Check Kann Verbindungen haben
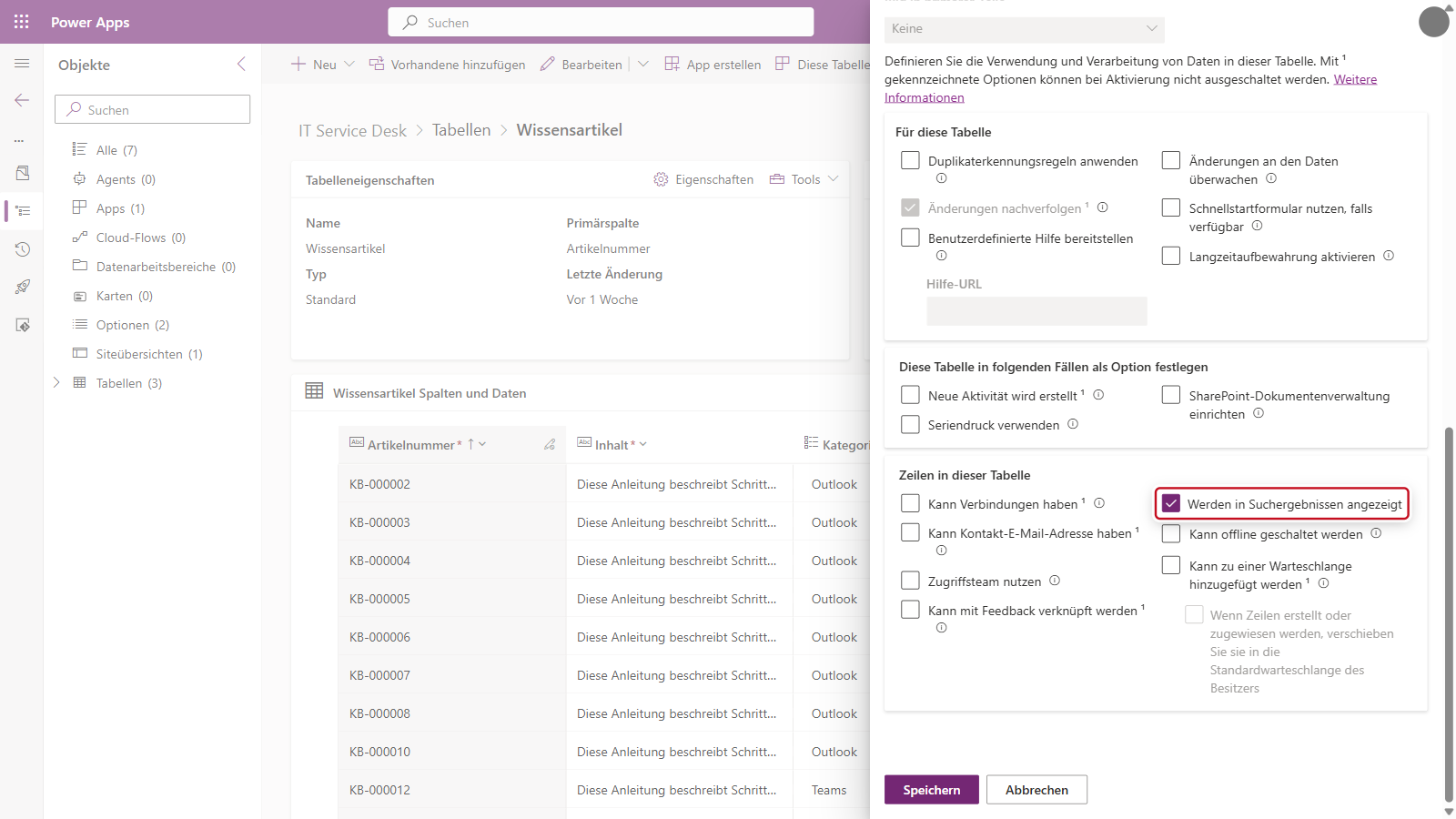 [x=910, y=503]
